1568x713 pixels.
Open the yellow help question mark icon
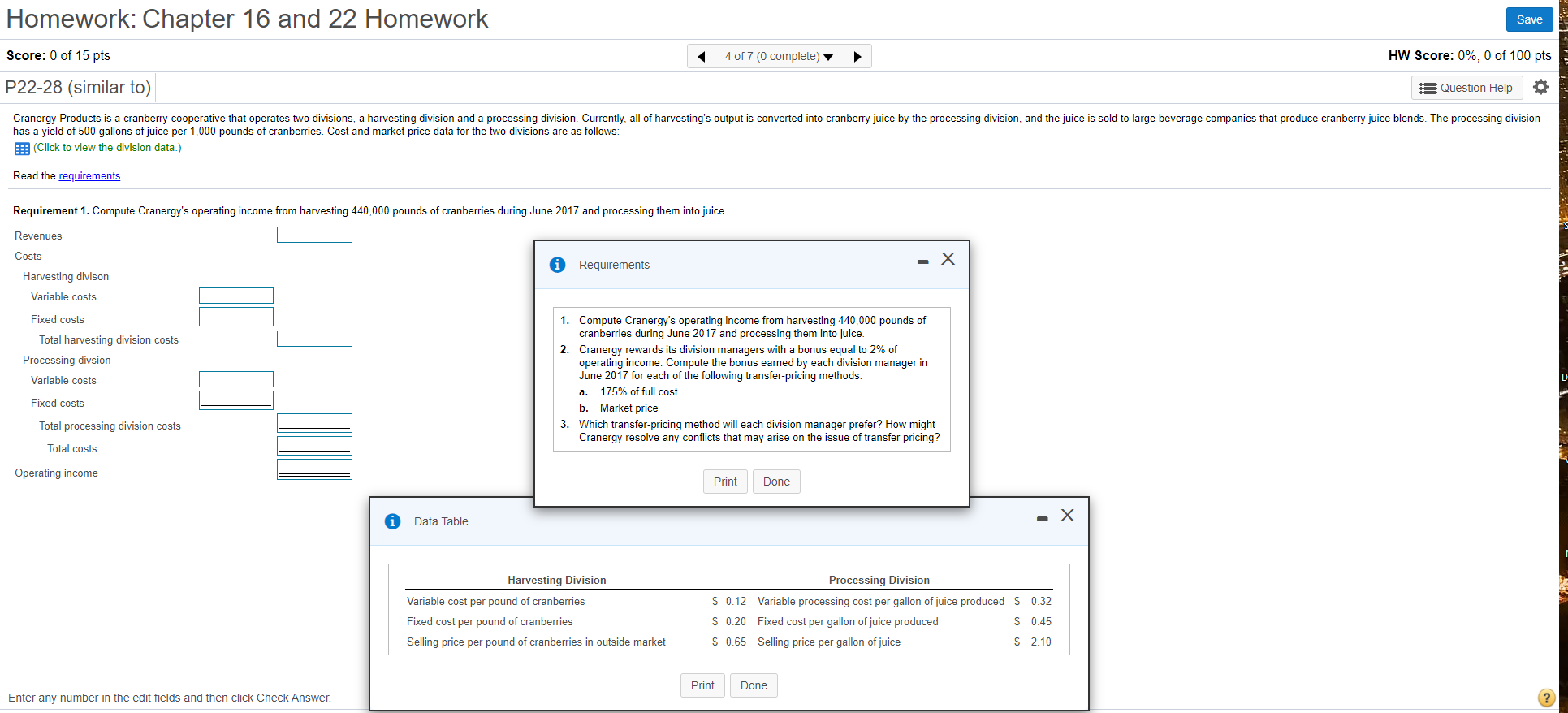(x=1546, y=698)
